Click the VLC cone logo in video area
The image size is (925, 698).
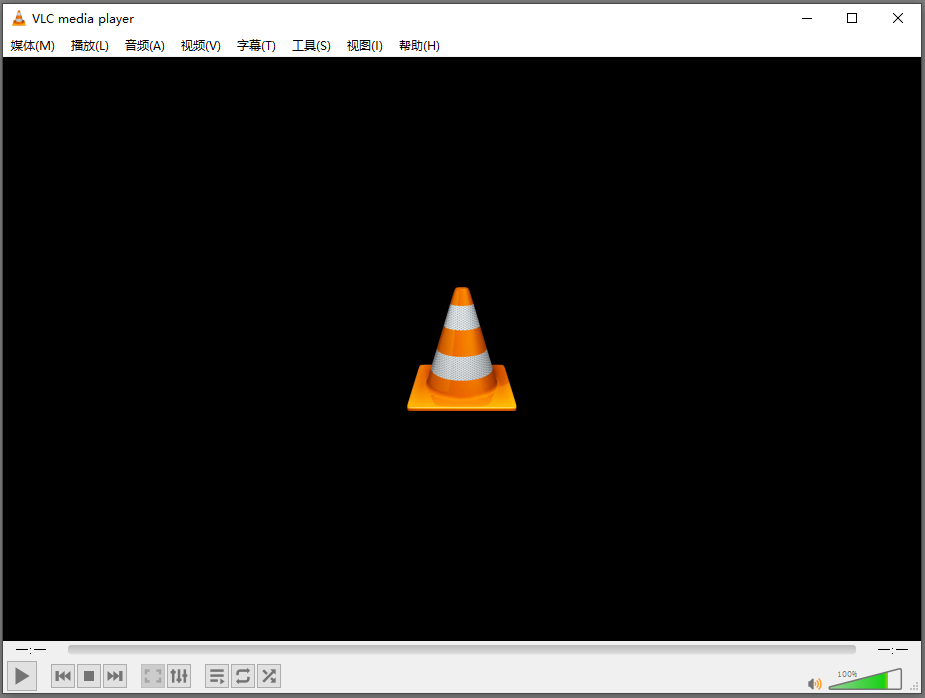(x=461, y=349)
